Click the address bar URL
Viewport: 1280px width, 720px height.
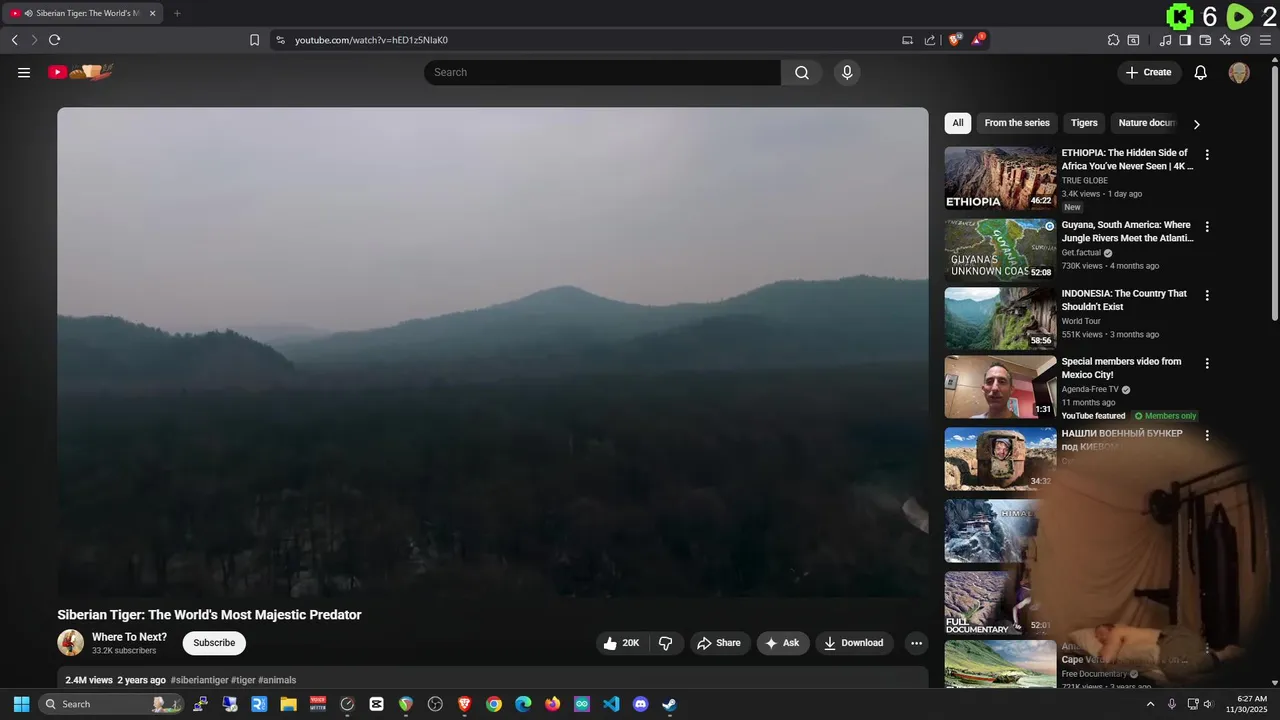pyautogui.click(x=371, y=40)
